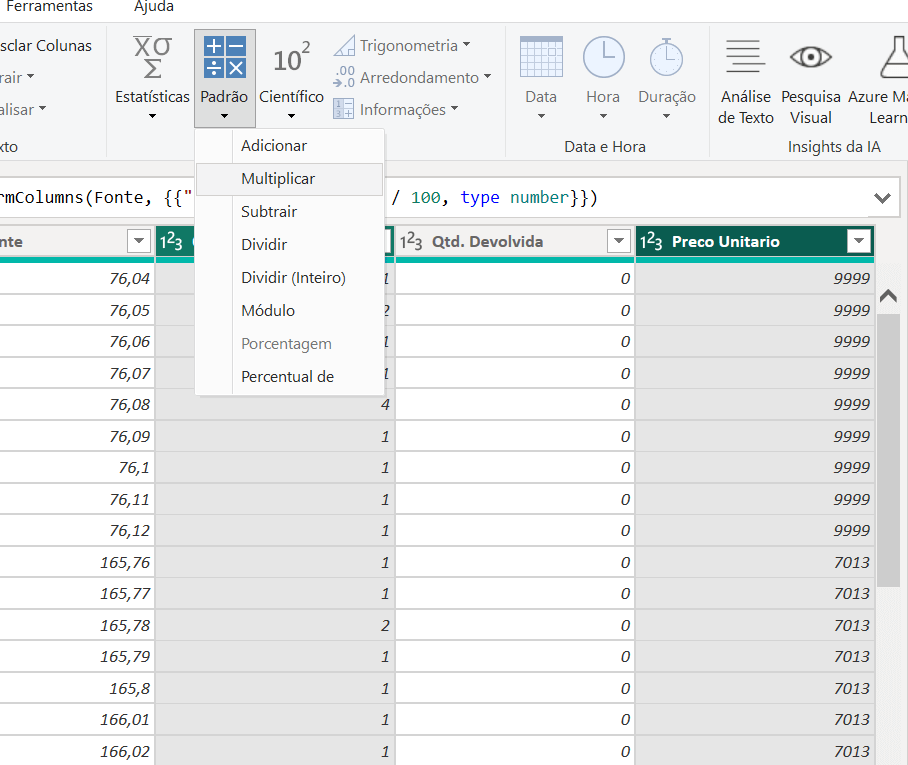This screenshot has height=765, width=908.
Task: Open the Ferramentas ribbon tab
Action: pos(49,7)
